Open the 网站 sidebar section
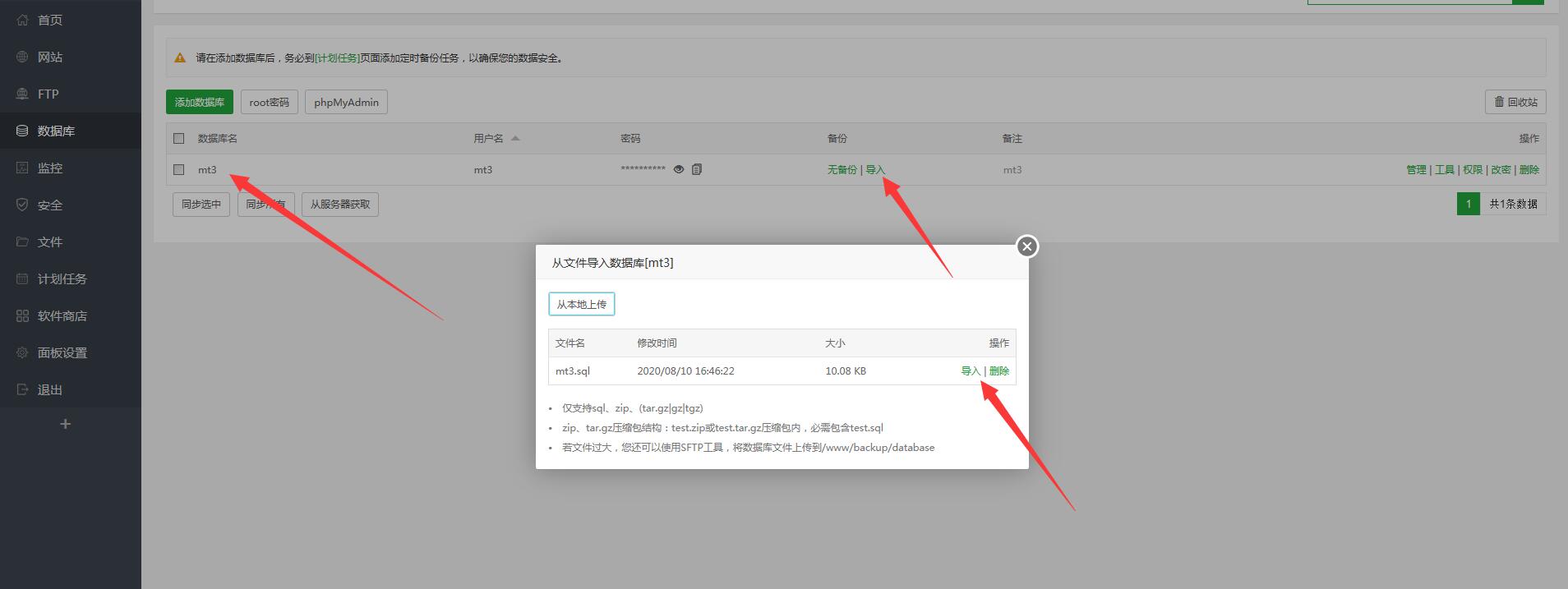 pyautogui.click(x=49, y=57)
